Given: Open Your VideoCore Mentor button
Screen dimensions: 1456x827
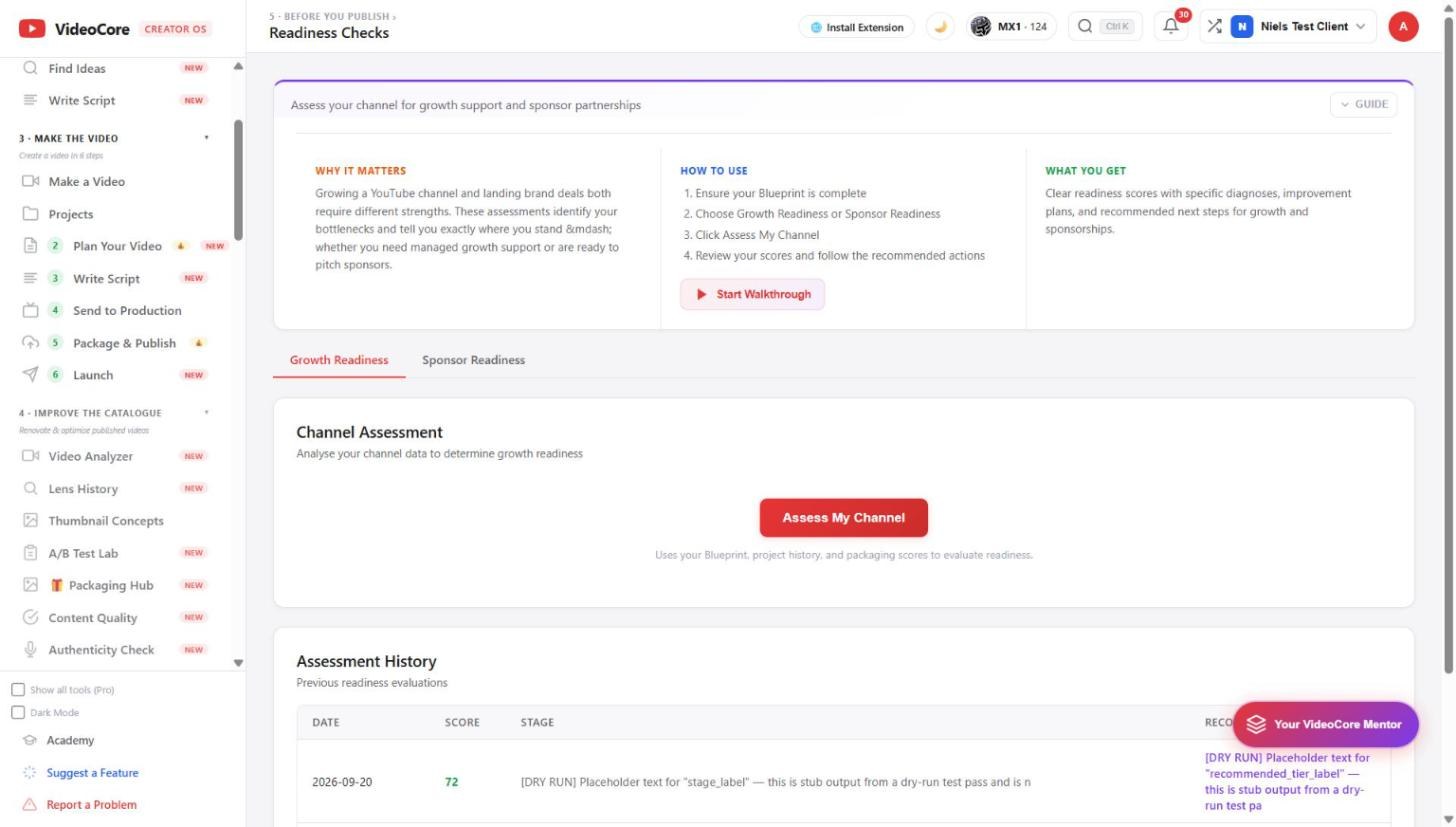Looking at the screenshot, I should coord(1325,724).
